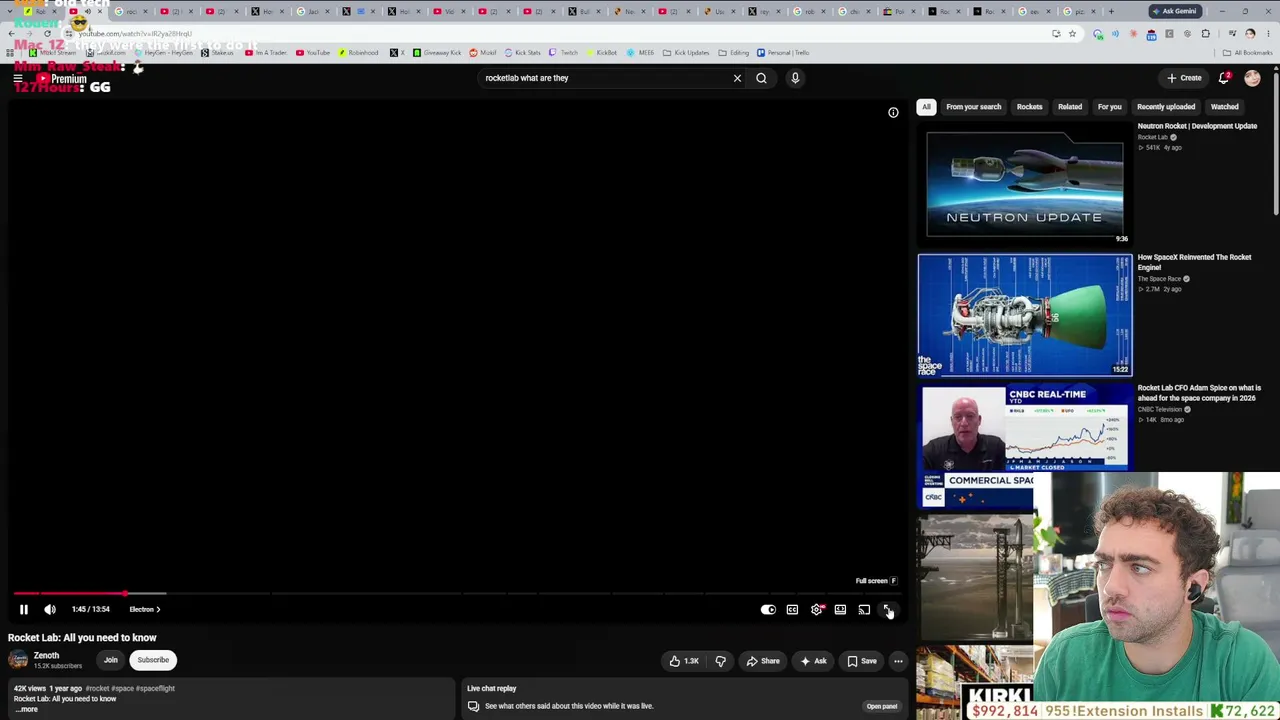Open a new browser tab
This screenshot has height=720, width=1280.
click(1111, 12)
